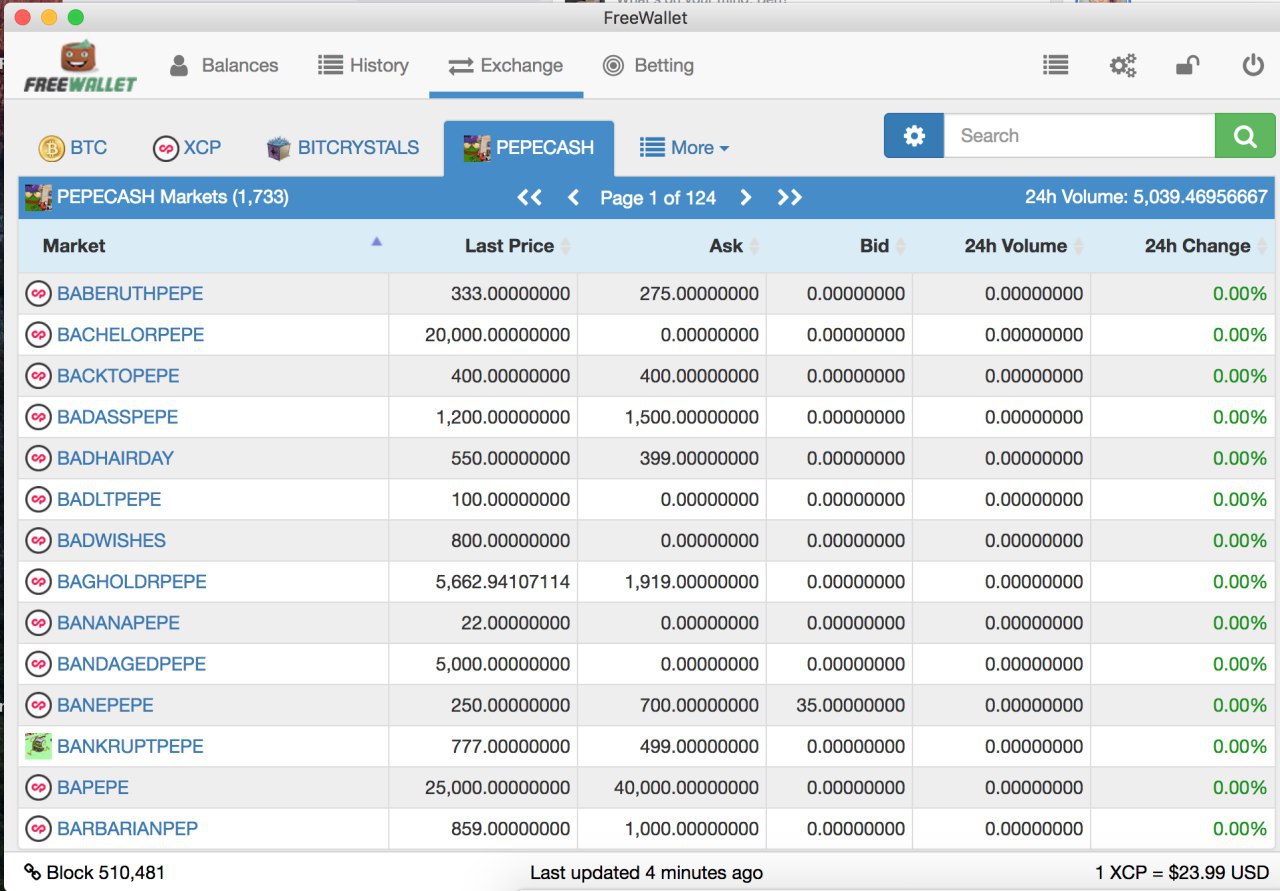Viewport: 1280px width, 891px height.
Task: Click BAPEPE asset icon
Action: pos(38,787)
